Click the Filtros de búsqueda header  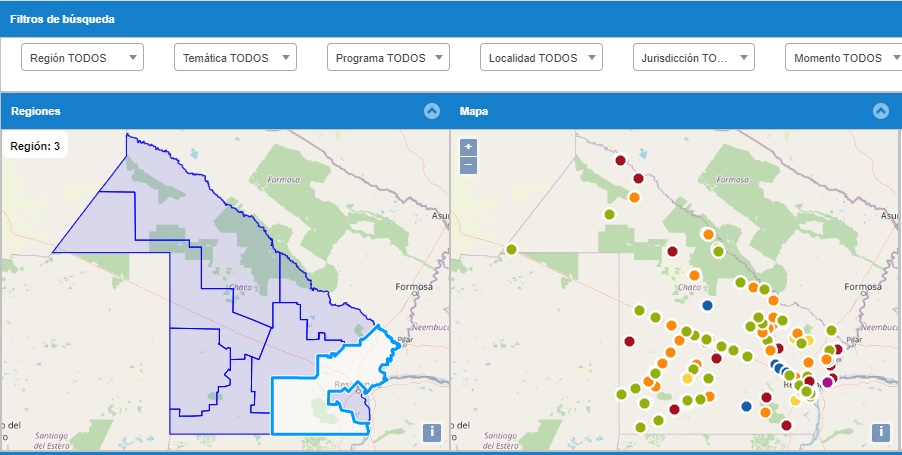point(62,19)
